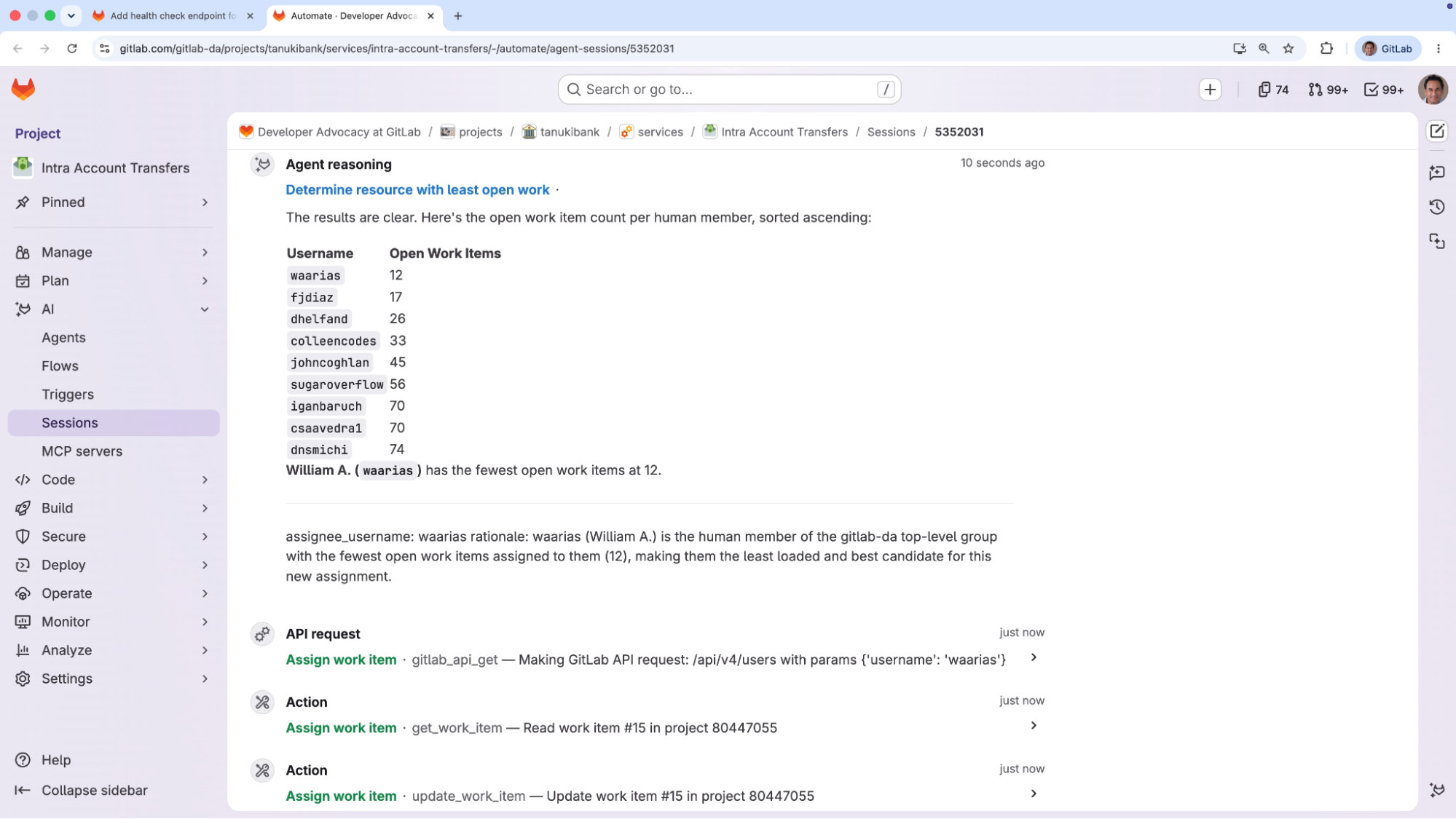Image resolution: width=1456 pixels, height=819 pixels.
Task: Expand the update_work_item action details chevron
Action: pyautogui.click(x=1034, y=794)
